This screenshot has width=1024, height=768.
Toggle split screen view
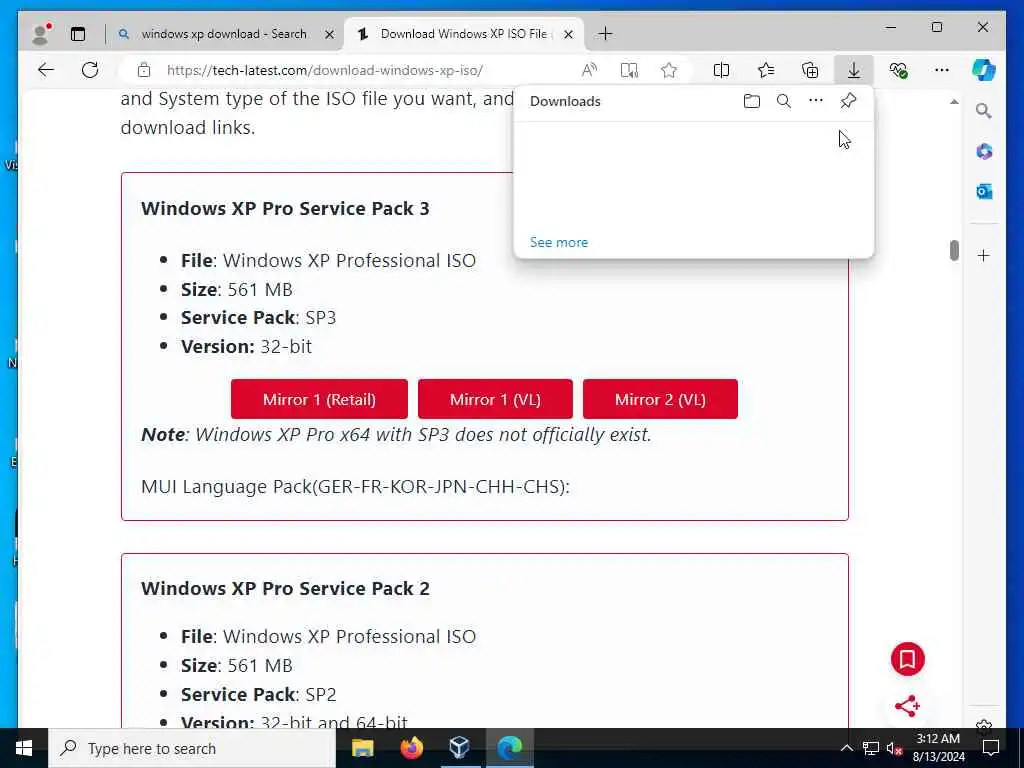click(721, 70)
